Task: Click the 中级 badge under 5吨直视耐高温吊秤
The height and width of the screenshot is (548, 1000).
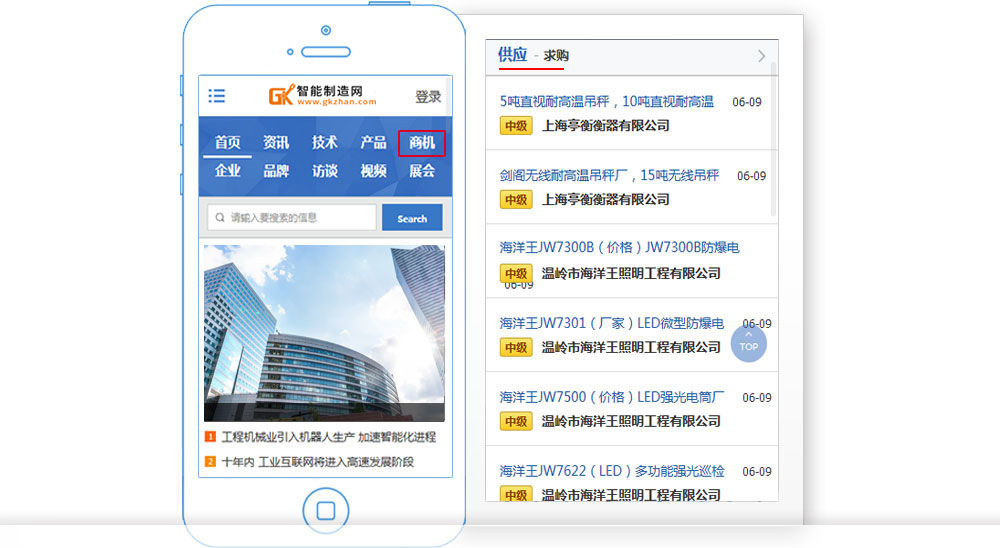Action: click(515, 126)
